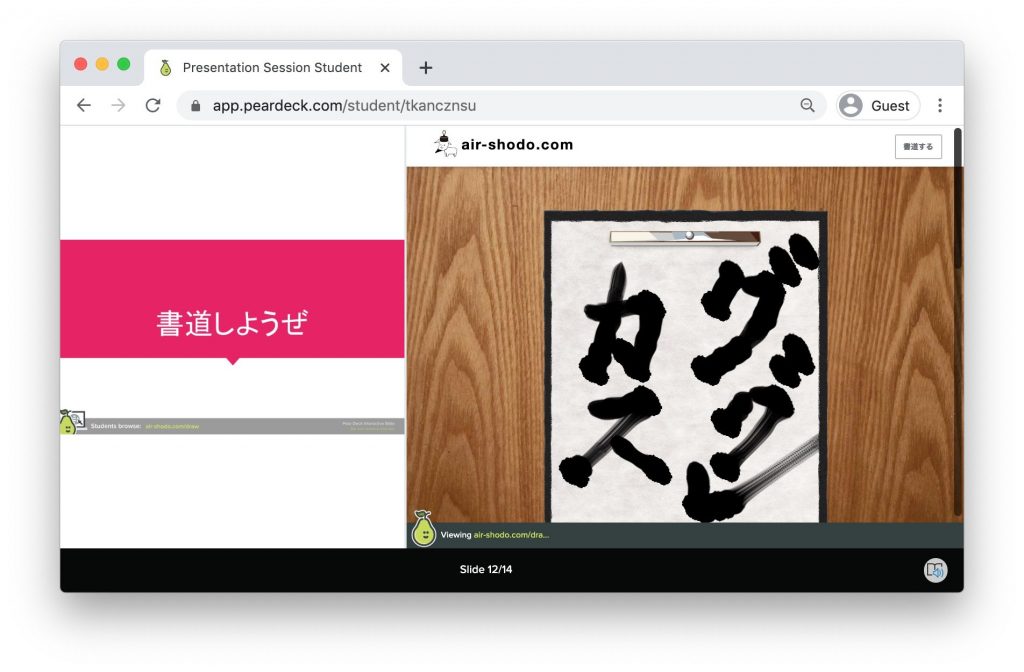Open a new browser tab
The width and height of the screenshot is (1024, 672).
[x=426, y=68]
